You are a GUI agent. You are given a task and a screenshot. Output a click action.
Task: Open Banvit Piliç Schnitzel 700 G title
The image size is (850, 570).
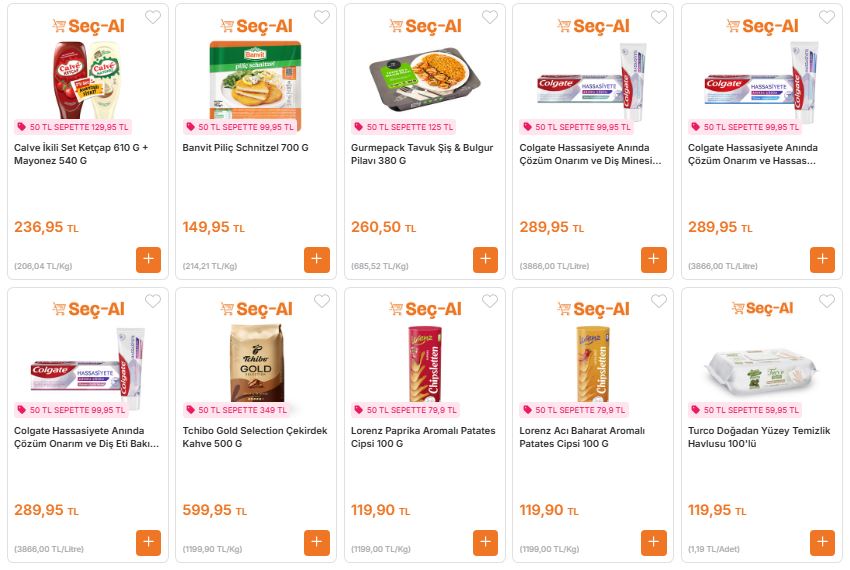coord(245,148)
